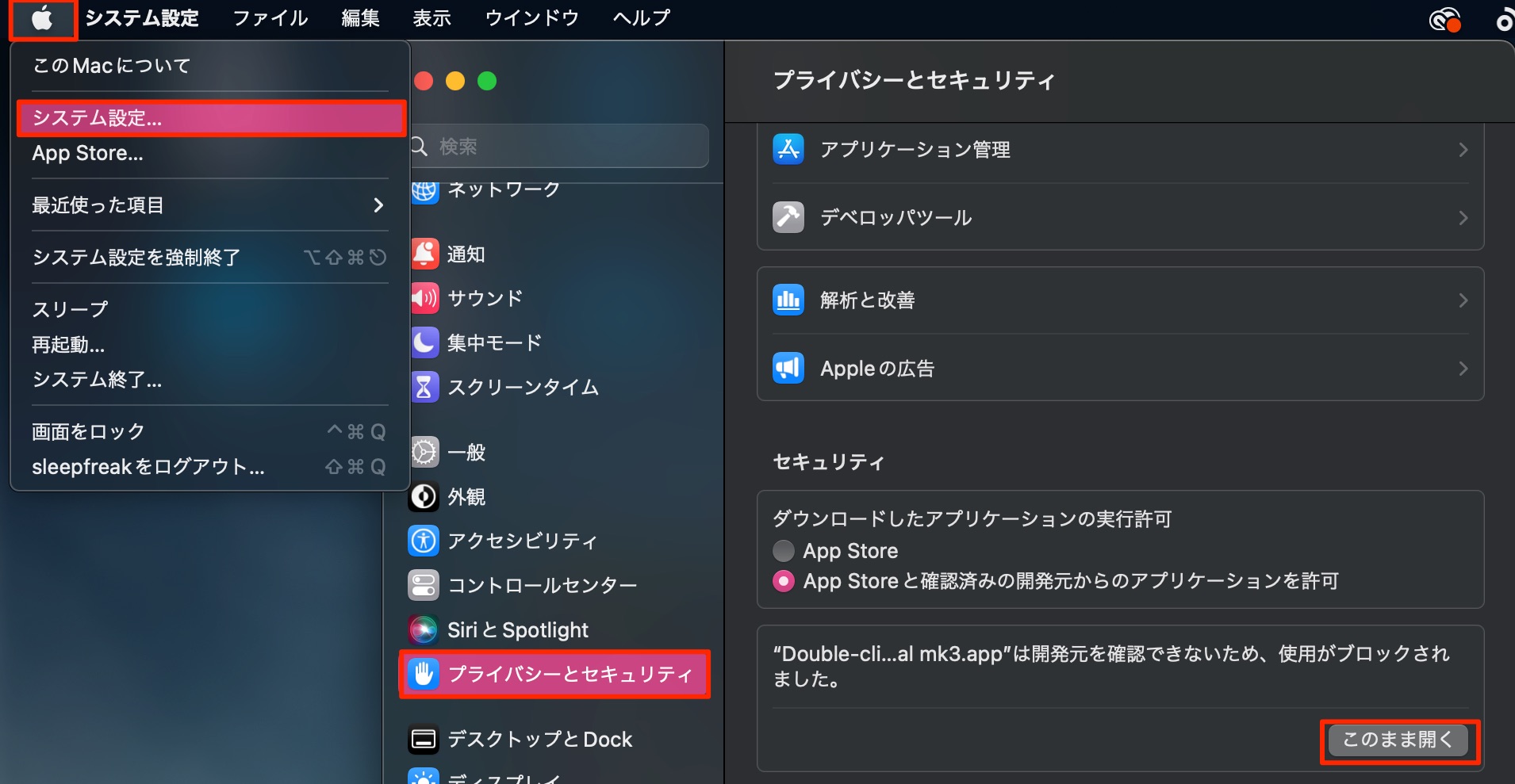Expand the アプリケーション管理 row chevron
Screen dimensions: 1515x784
click(1463, 149)
